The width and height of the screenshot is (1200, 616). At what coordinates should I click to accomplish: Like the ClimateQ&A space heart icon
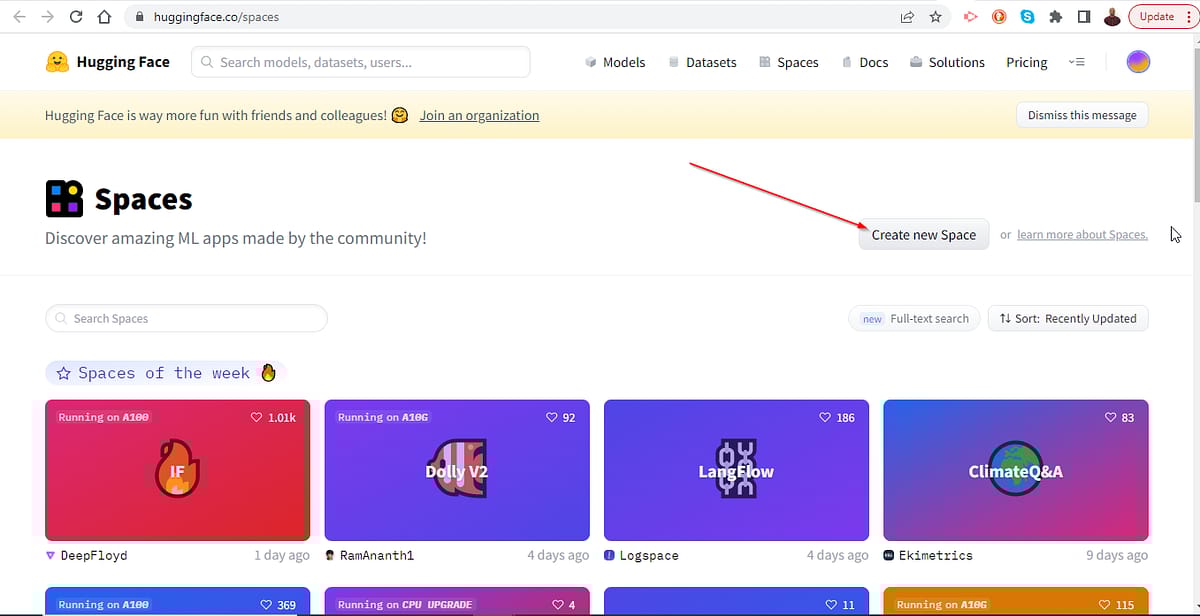pyautogui.click(x=1111, y=417)
